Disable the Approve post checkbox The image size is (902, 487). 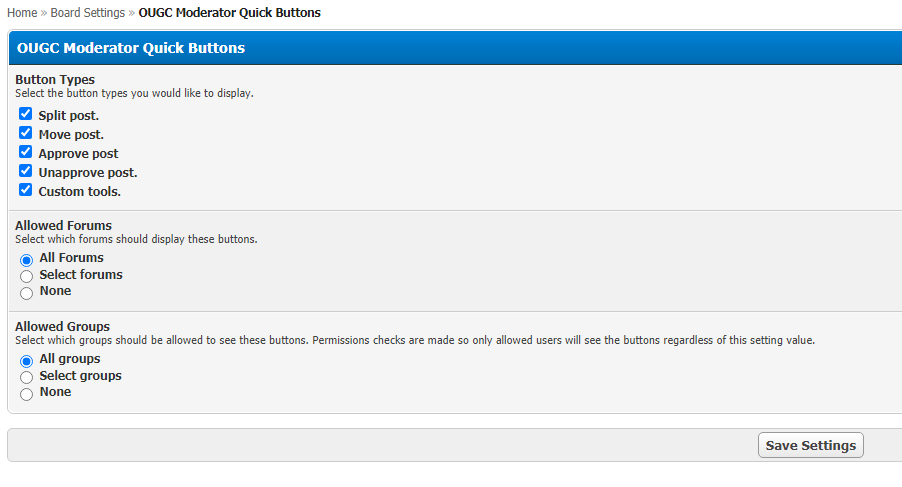point(26,152)
